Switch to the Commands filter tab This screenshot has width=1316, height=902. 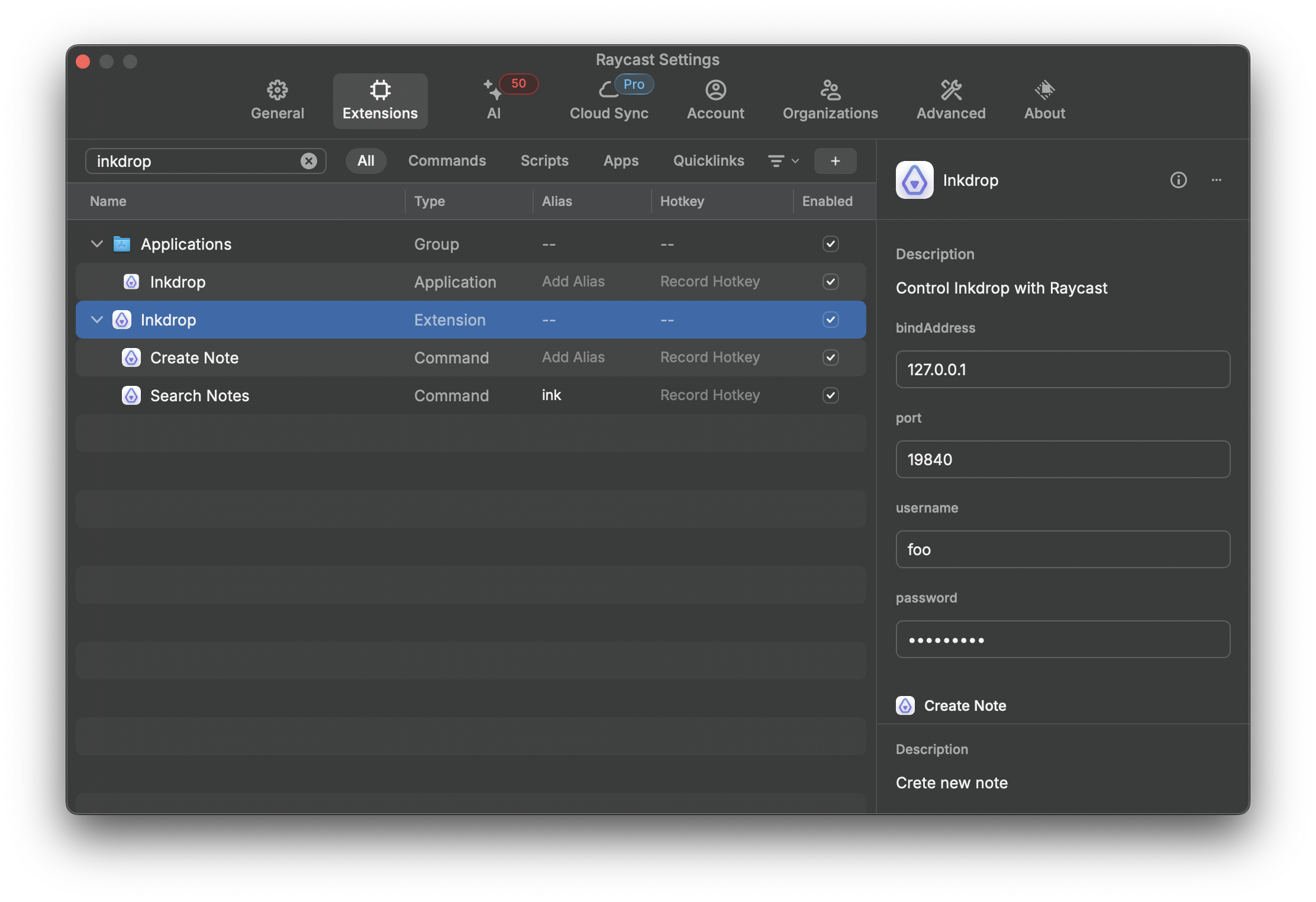[x=447, y=160]
